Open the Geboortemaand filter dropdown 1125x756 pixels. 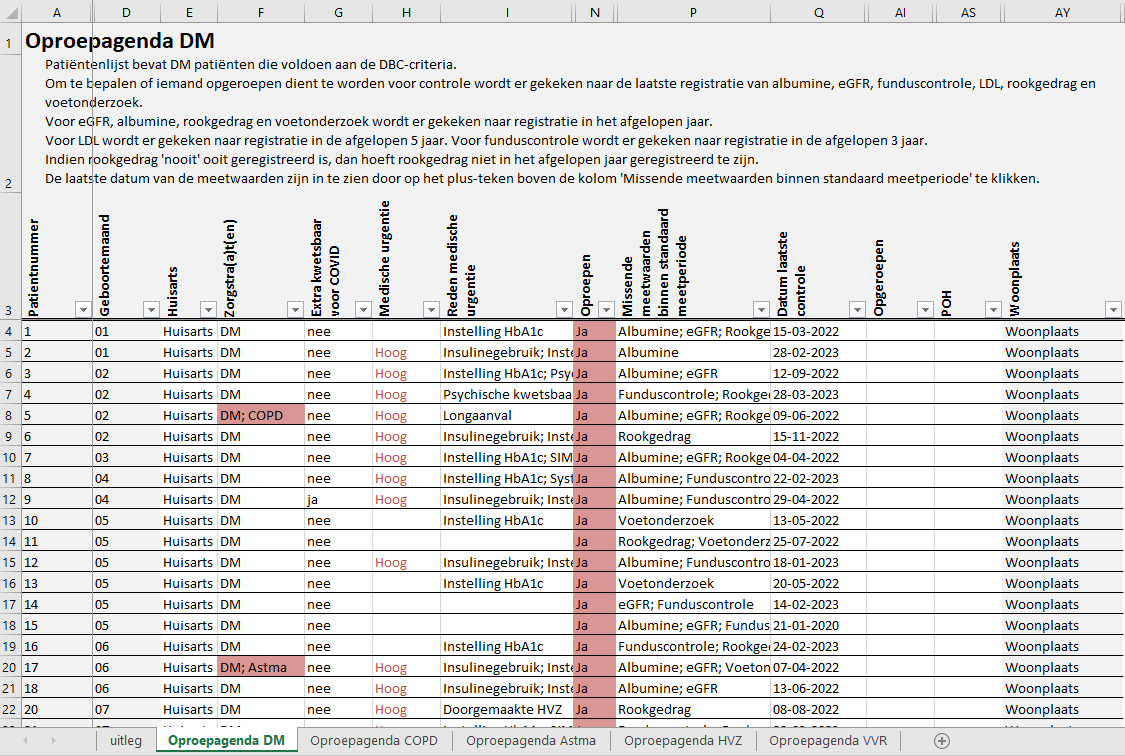click(151, 310)
